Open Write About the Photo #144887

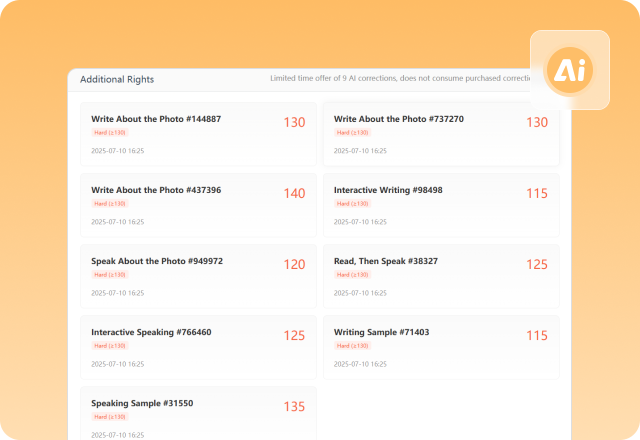156,119
